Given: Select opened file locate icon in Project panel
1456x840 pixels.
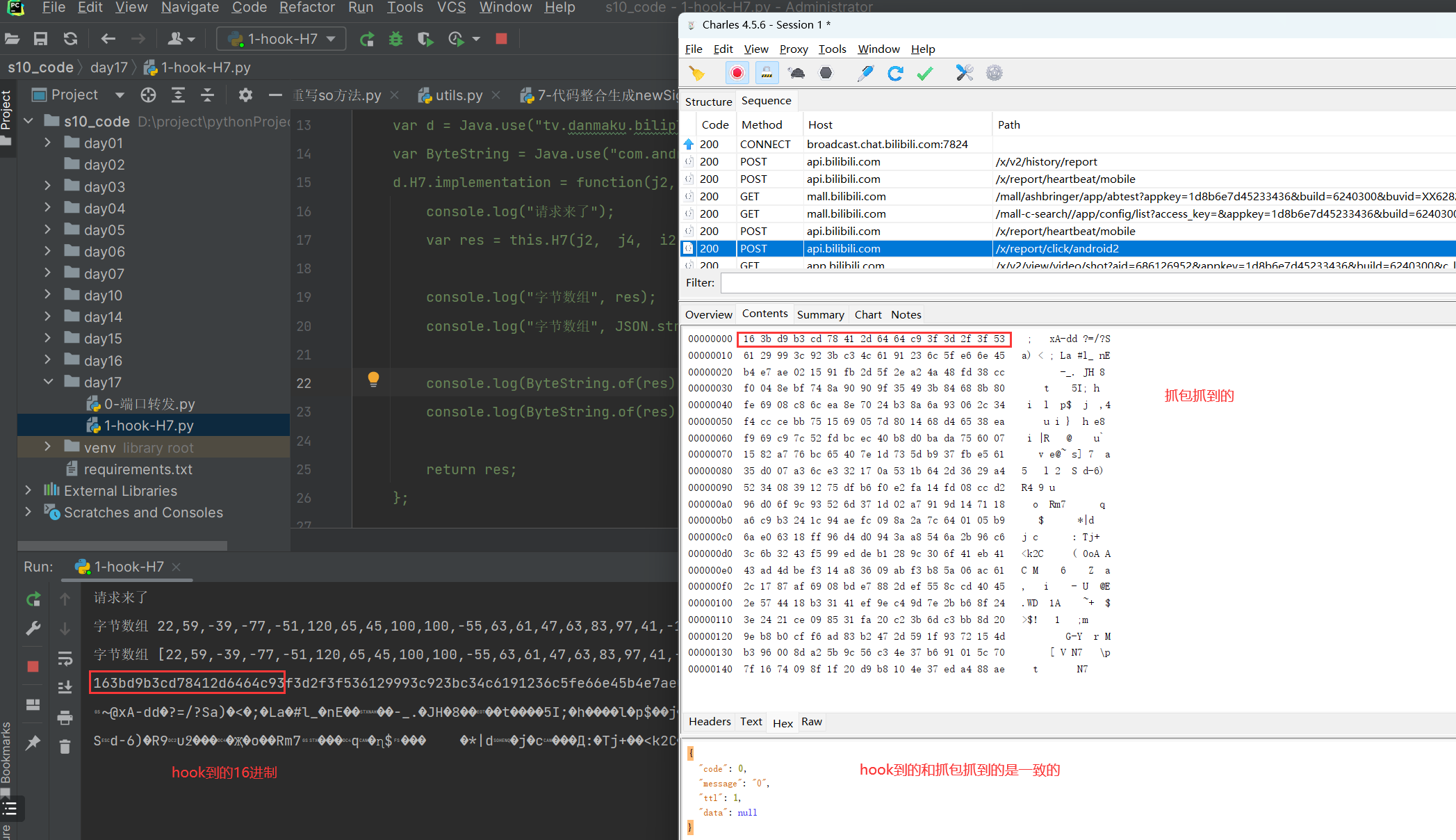Looking at the screenshot, I should tap(148, 95).
